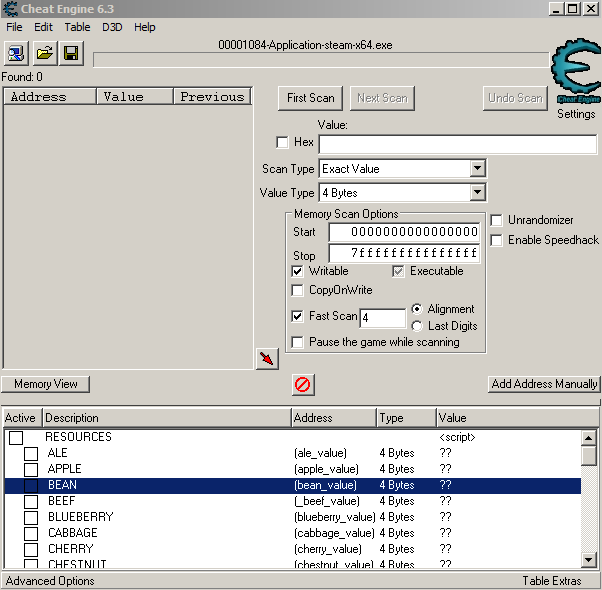The height and width of the screenshot is (590, 602).
Task: Open Advanced Options
Action: click(x=50, y=581)
